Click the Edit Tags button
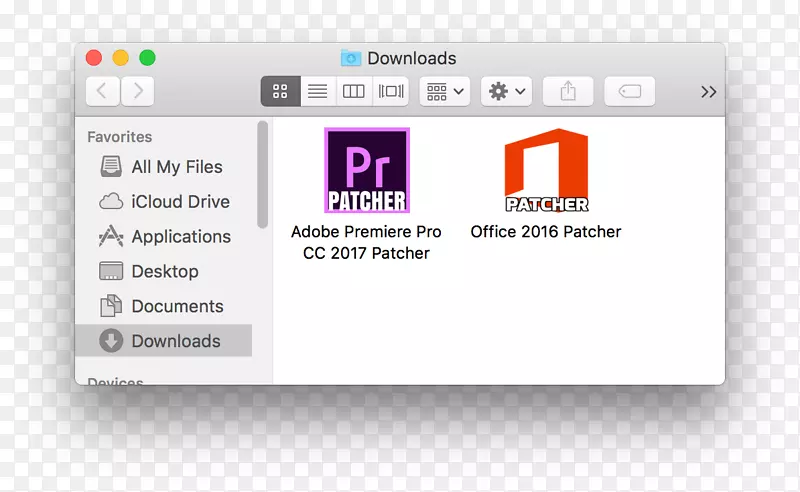Viewport: 800px width, 492px height. tap(630, 91)
